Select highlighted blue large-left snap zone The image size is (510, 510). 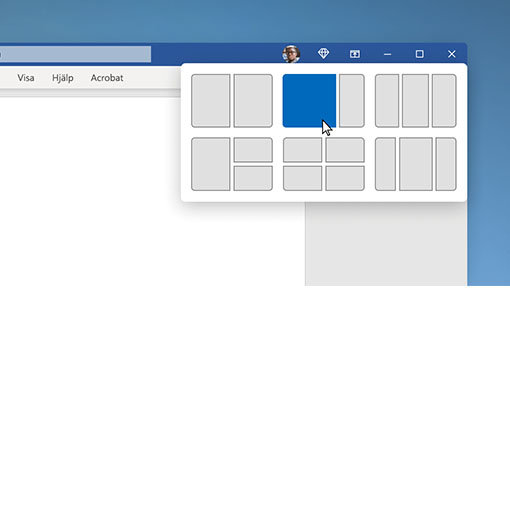[309, 101]
